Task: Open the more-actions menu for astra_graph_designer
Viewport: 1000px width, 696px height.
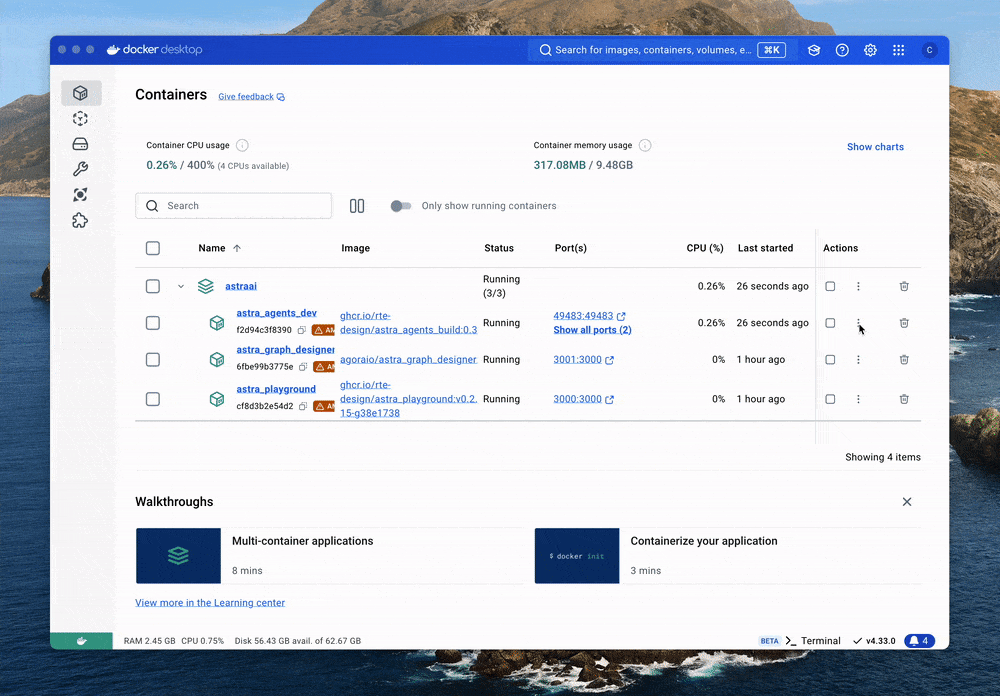Action: (x=858, y=360)
